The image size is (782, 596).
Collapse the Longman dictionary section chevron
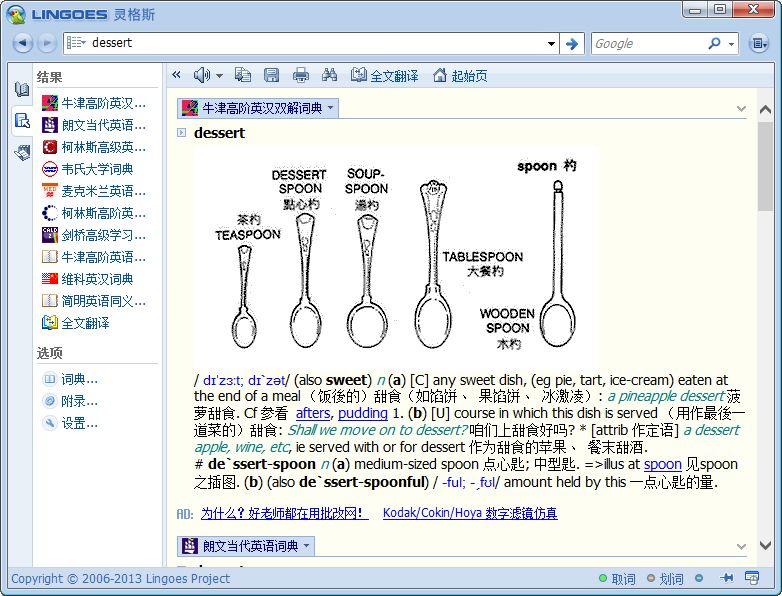pos(741,546)
